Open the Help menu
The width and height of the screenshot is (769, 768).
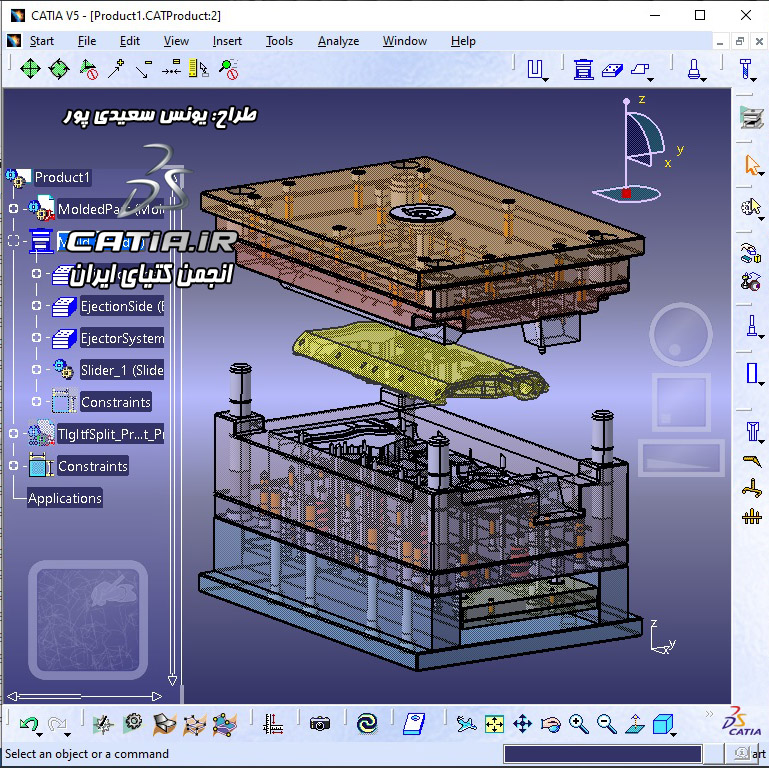pos(463,41)
